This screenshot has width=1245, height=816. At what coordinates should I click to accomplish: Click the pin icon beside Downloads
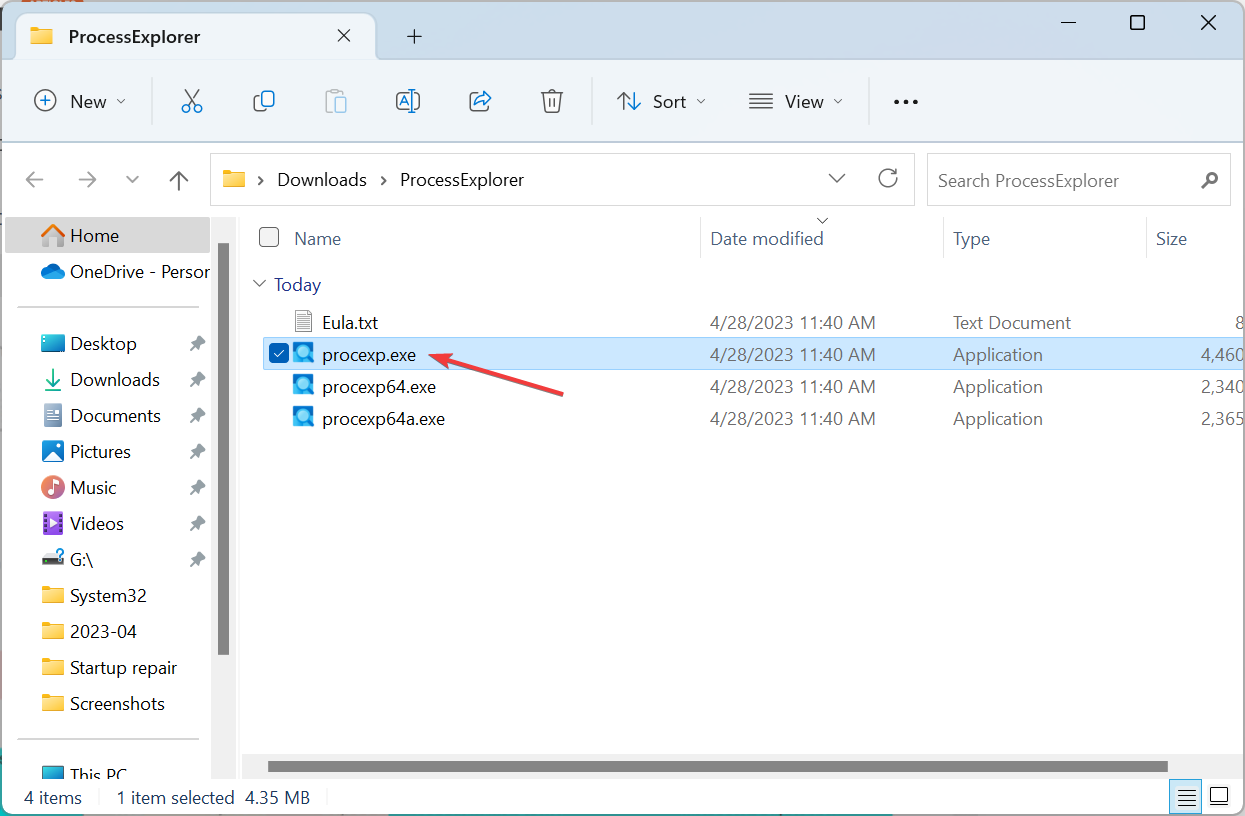pos(197,379)
